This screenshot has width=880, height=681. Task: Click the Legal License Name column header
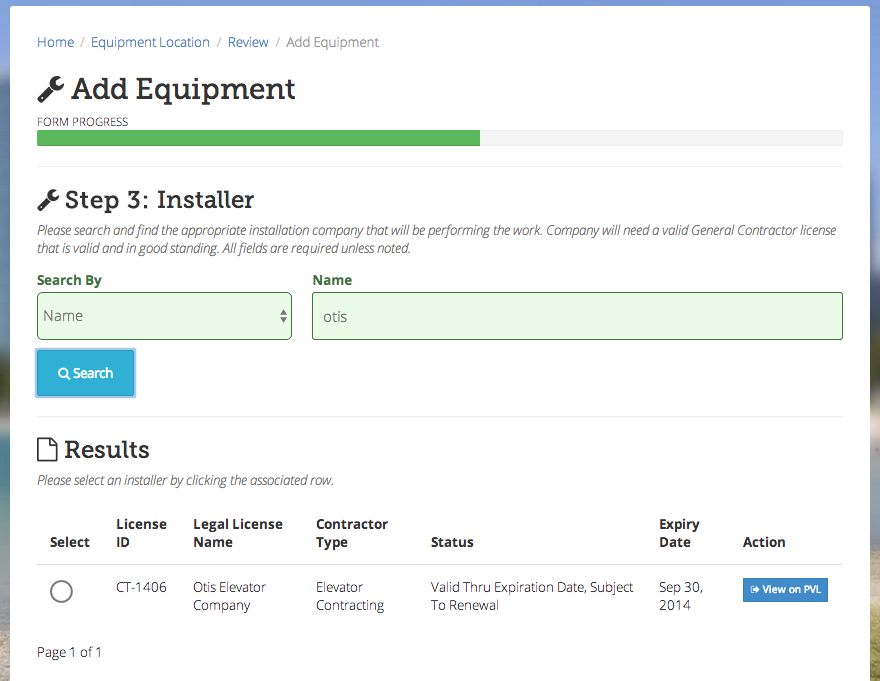click(238, 533)
